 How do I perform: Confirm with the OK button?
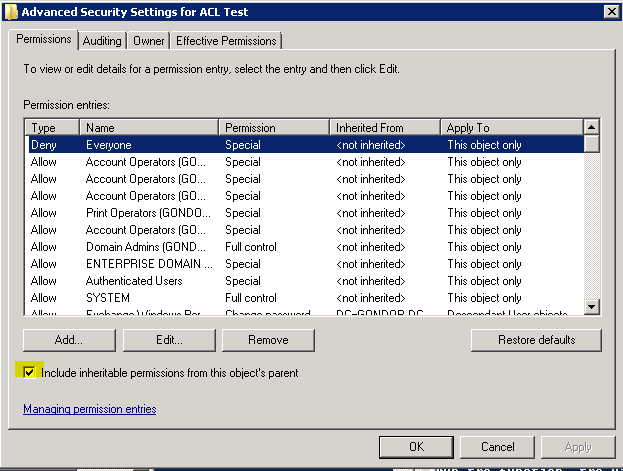pos(417,447)
